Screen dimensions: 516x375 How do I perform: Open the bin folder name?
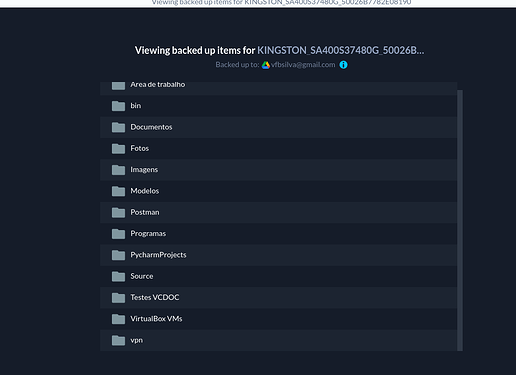(136, 106)
